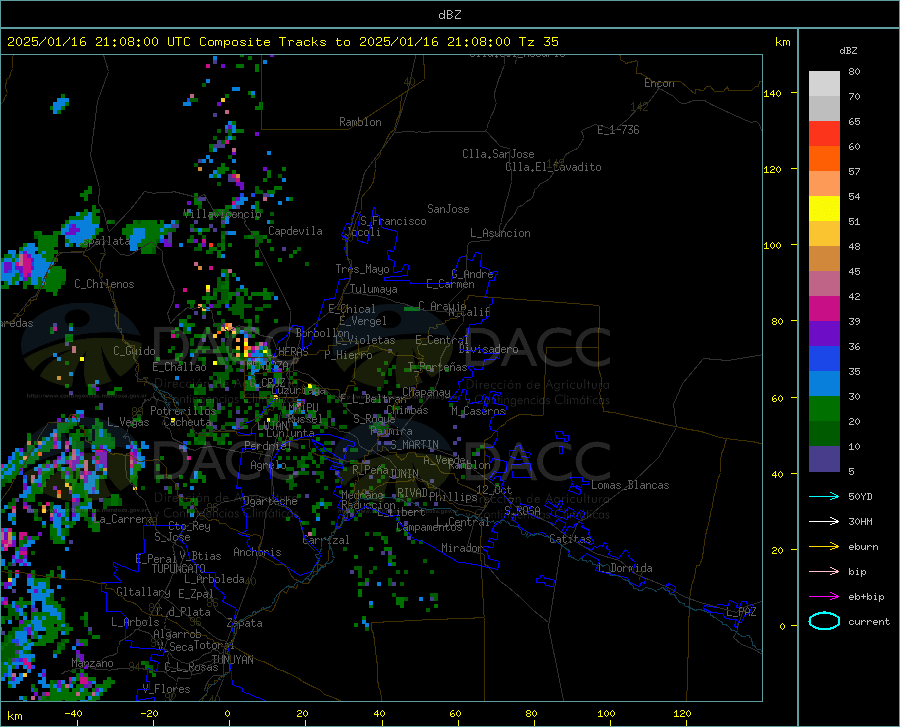Screen dimensions: 900x727
Task: Click the 'Clla.El_Cavadito' map label
Action: pyautogui.click(x=553, y=167)
